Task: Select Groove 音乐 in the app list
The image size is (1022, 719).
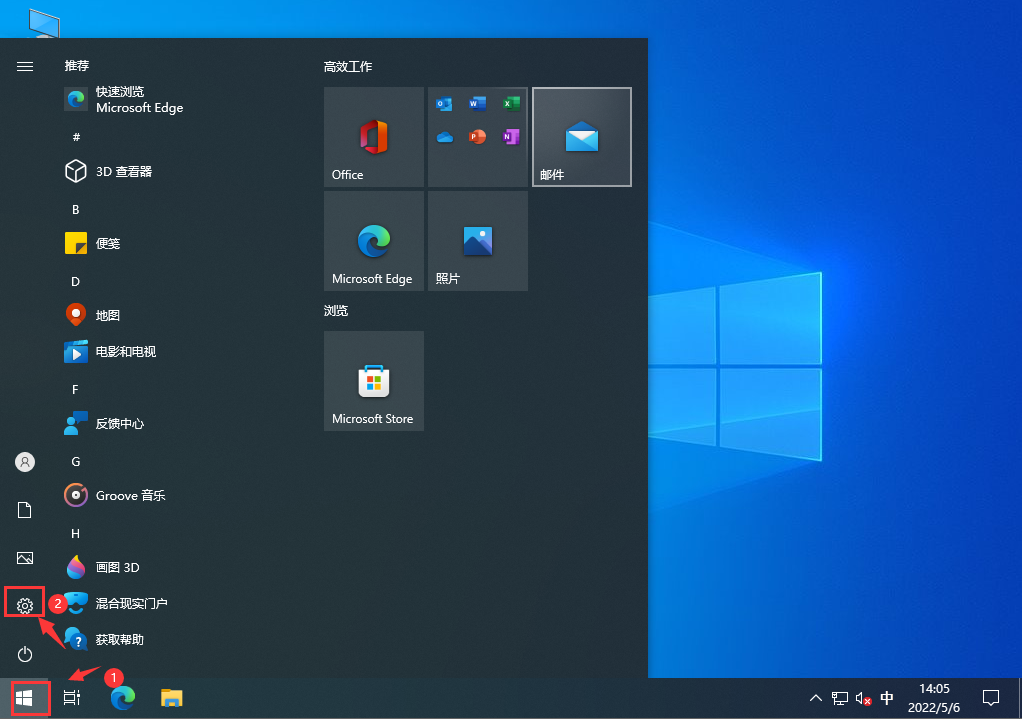Action: 130,496
